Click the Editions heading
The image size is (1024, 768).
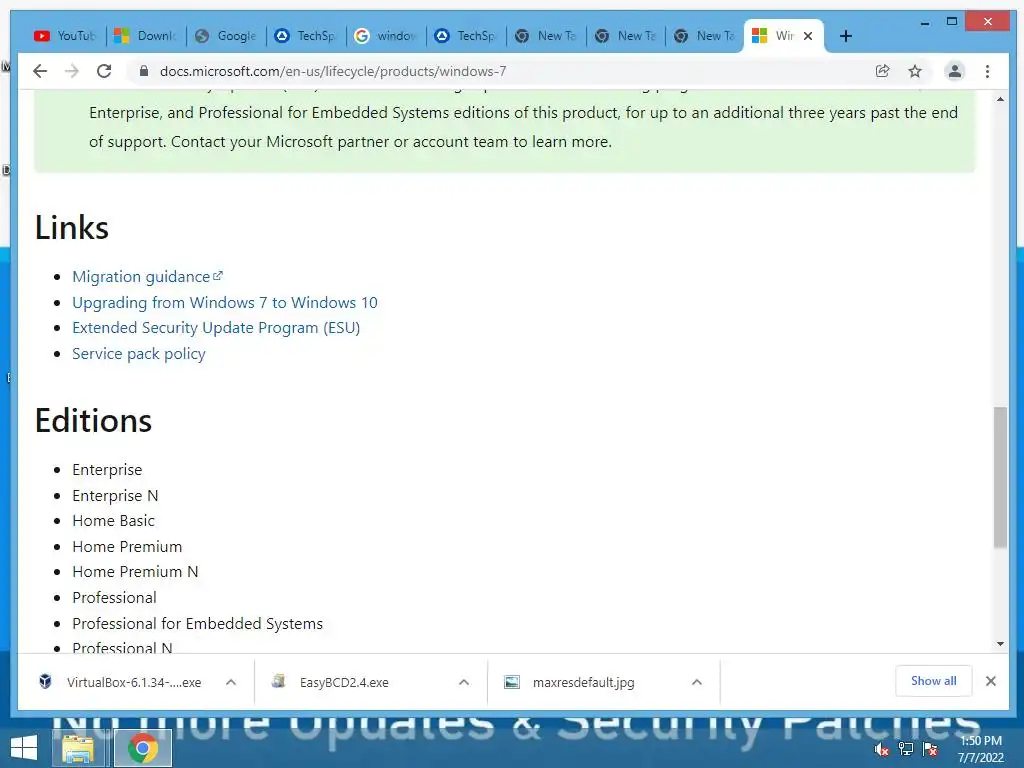pyautogui.click(x=93, y=421)
